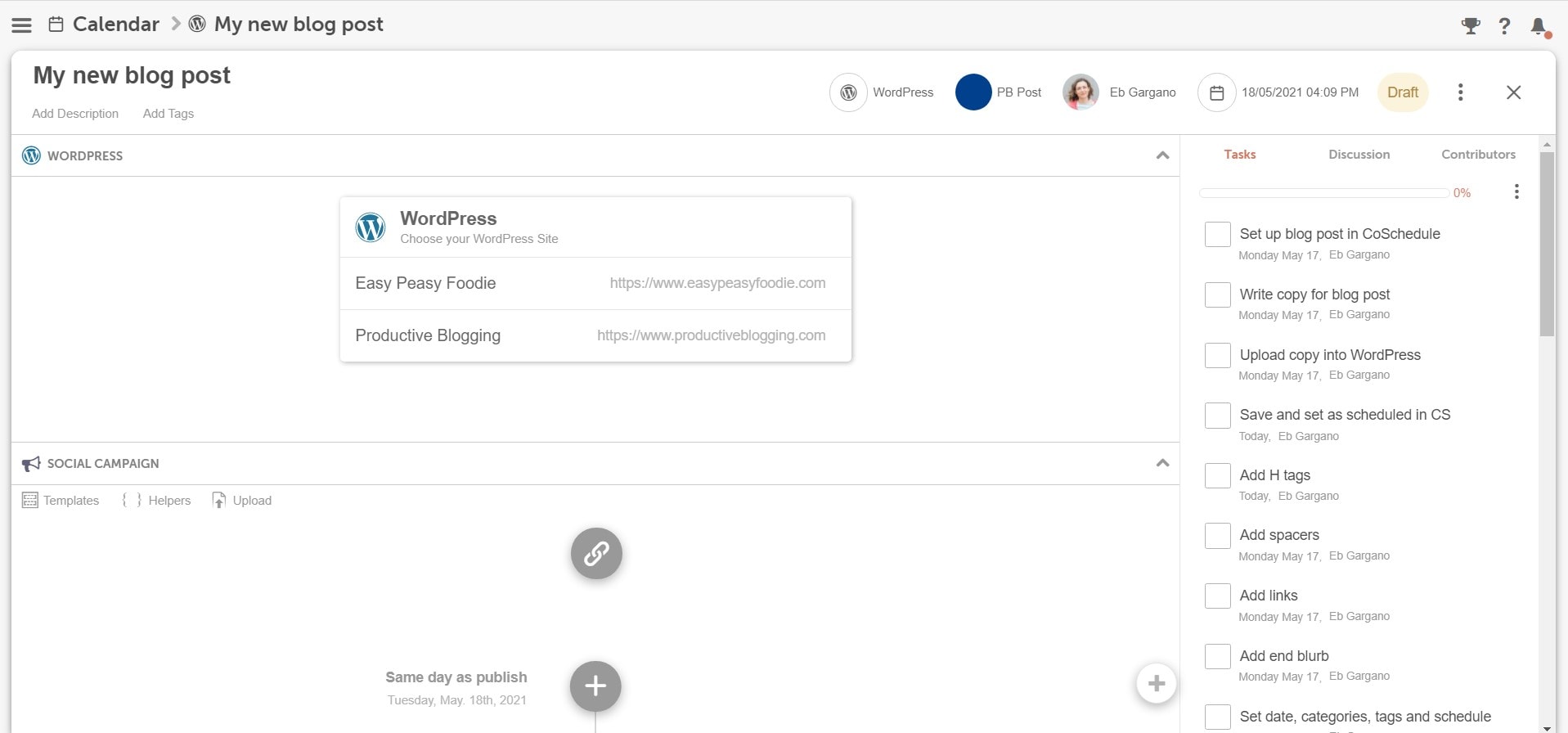The width and height of the screenshot is (1568, 733).
Task: Open the project options three-dot menu
Action: point(1460,92)
